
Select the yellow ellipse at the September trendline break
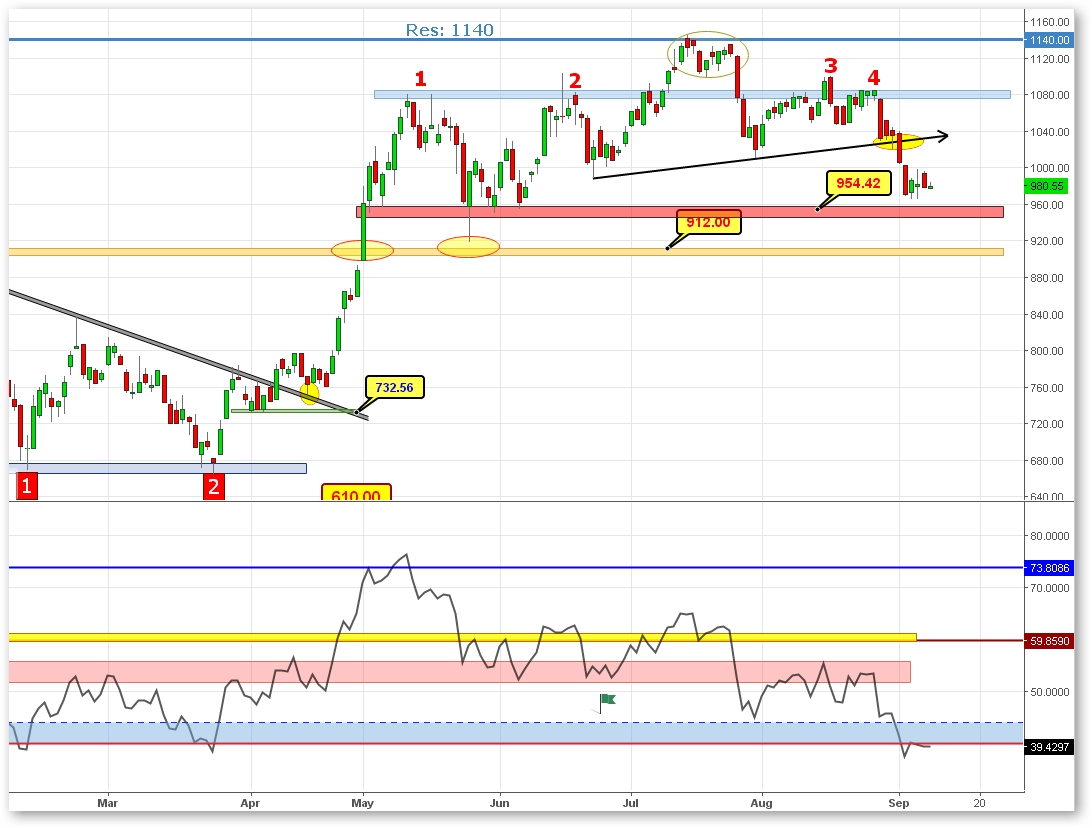point(898,143)
